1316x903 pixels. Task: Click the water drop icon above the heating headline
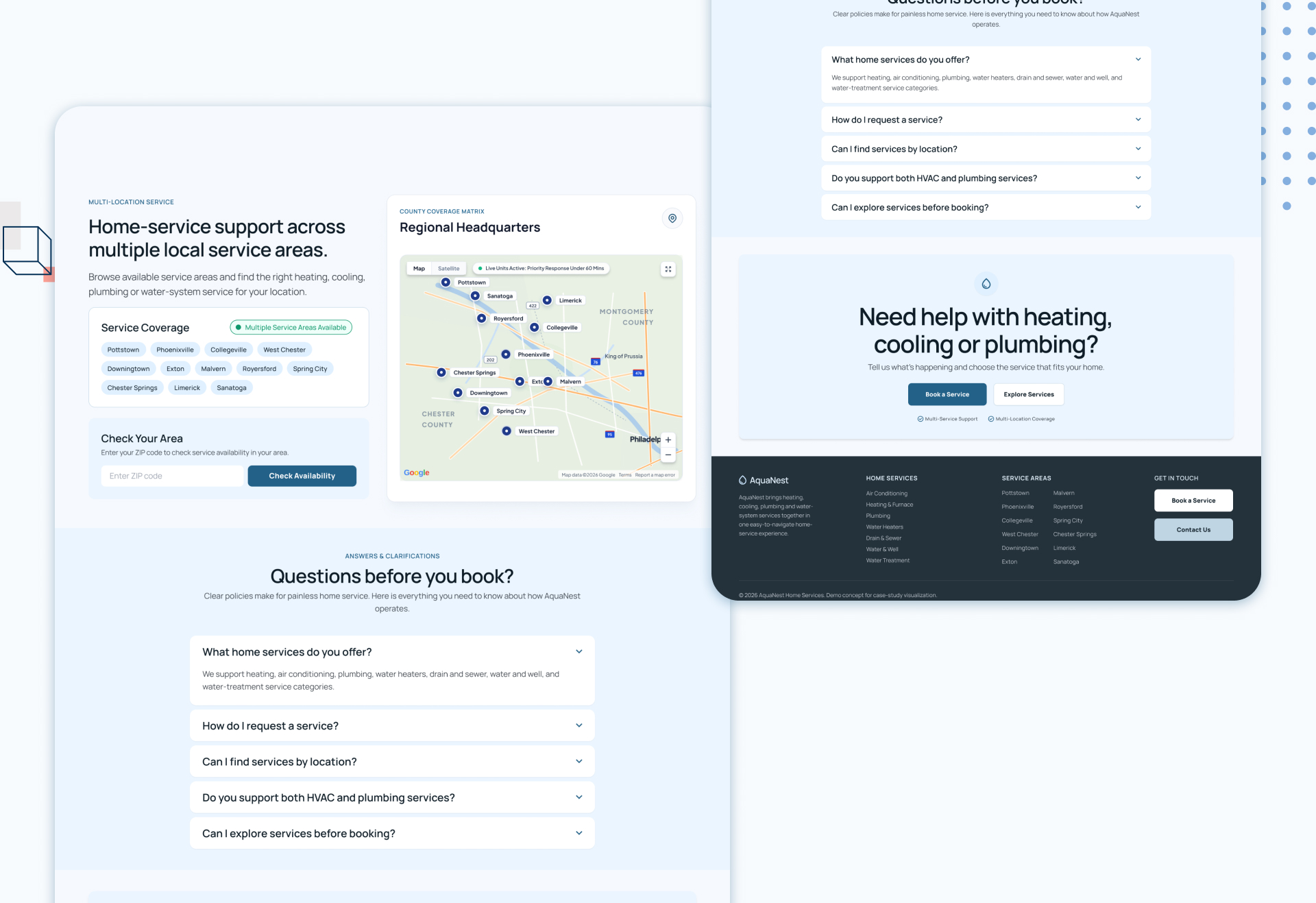tap(986, 283)
